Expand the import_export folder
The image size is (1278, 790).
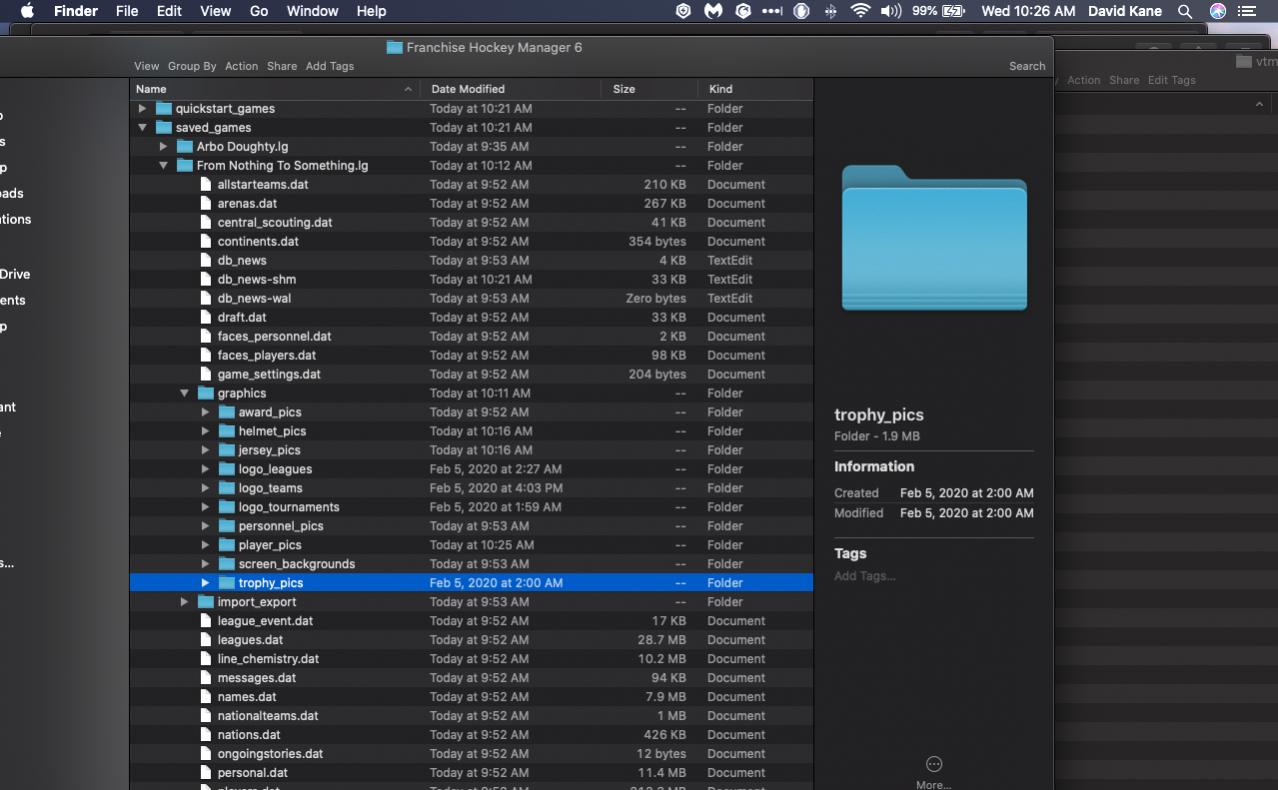(x=184, y=602)
